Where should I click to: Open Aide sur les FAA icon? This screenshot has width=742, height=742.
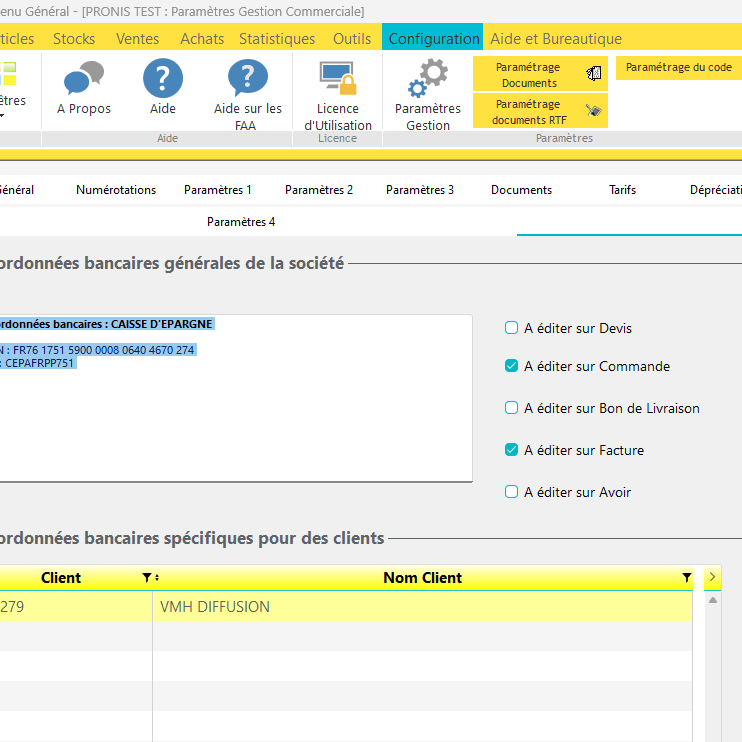tap(248, 78)
